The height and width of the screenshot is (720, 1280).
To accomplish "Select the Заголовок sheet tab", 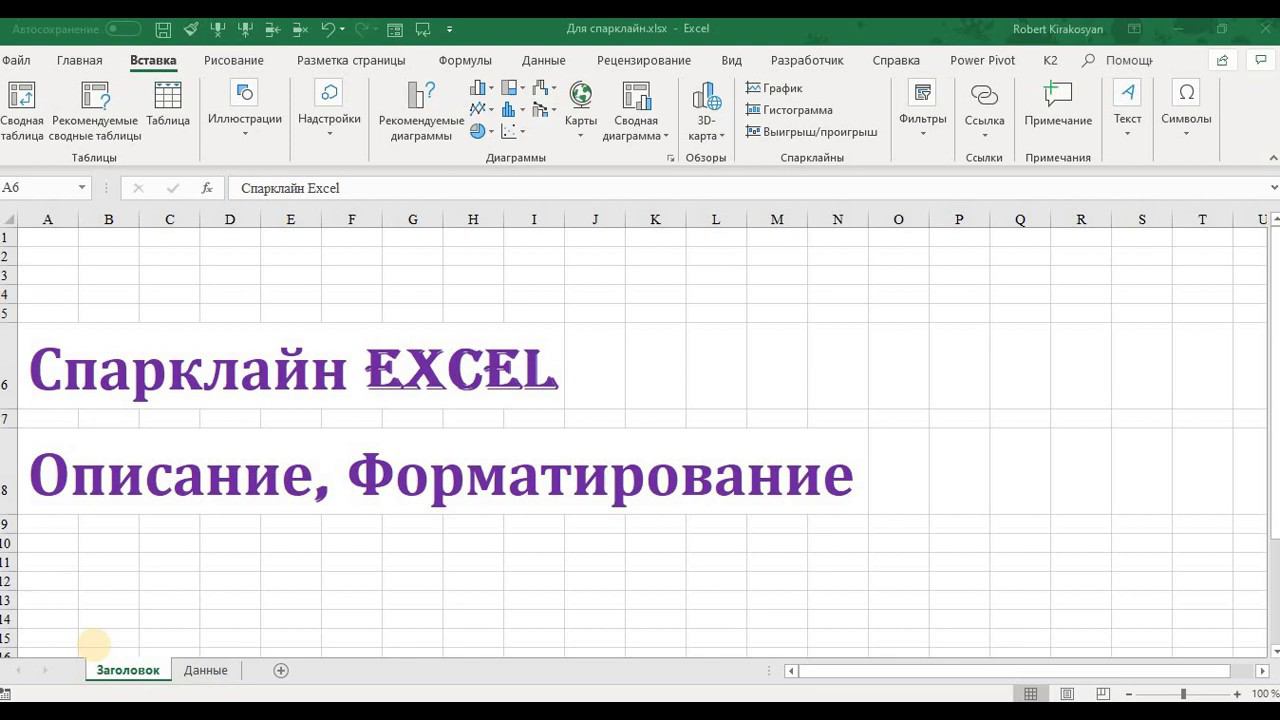I will [128, 670].
